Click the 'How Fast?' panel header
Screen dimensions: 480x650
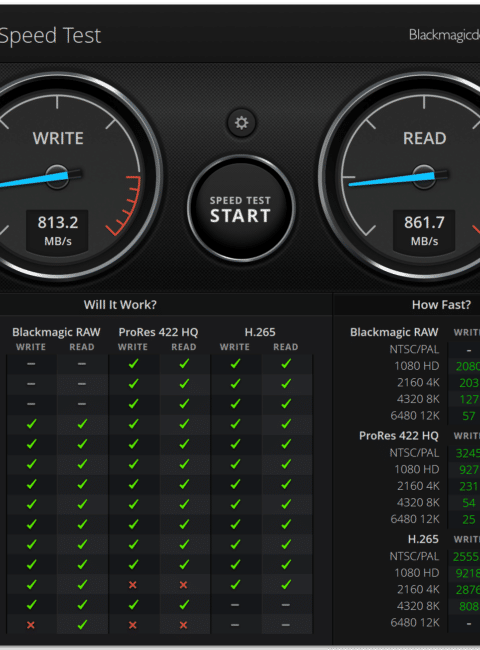tap(441, 305)
